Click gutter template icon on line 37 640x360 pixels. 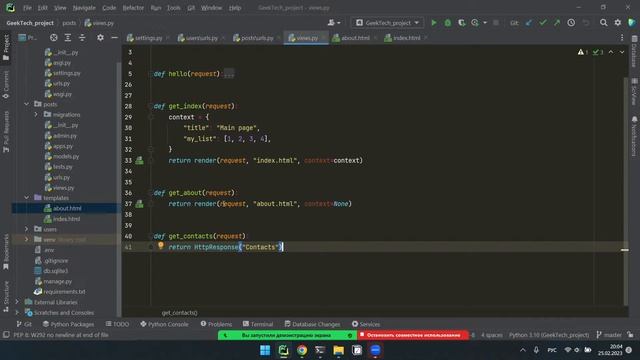click(139, 204)
